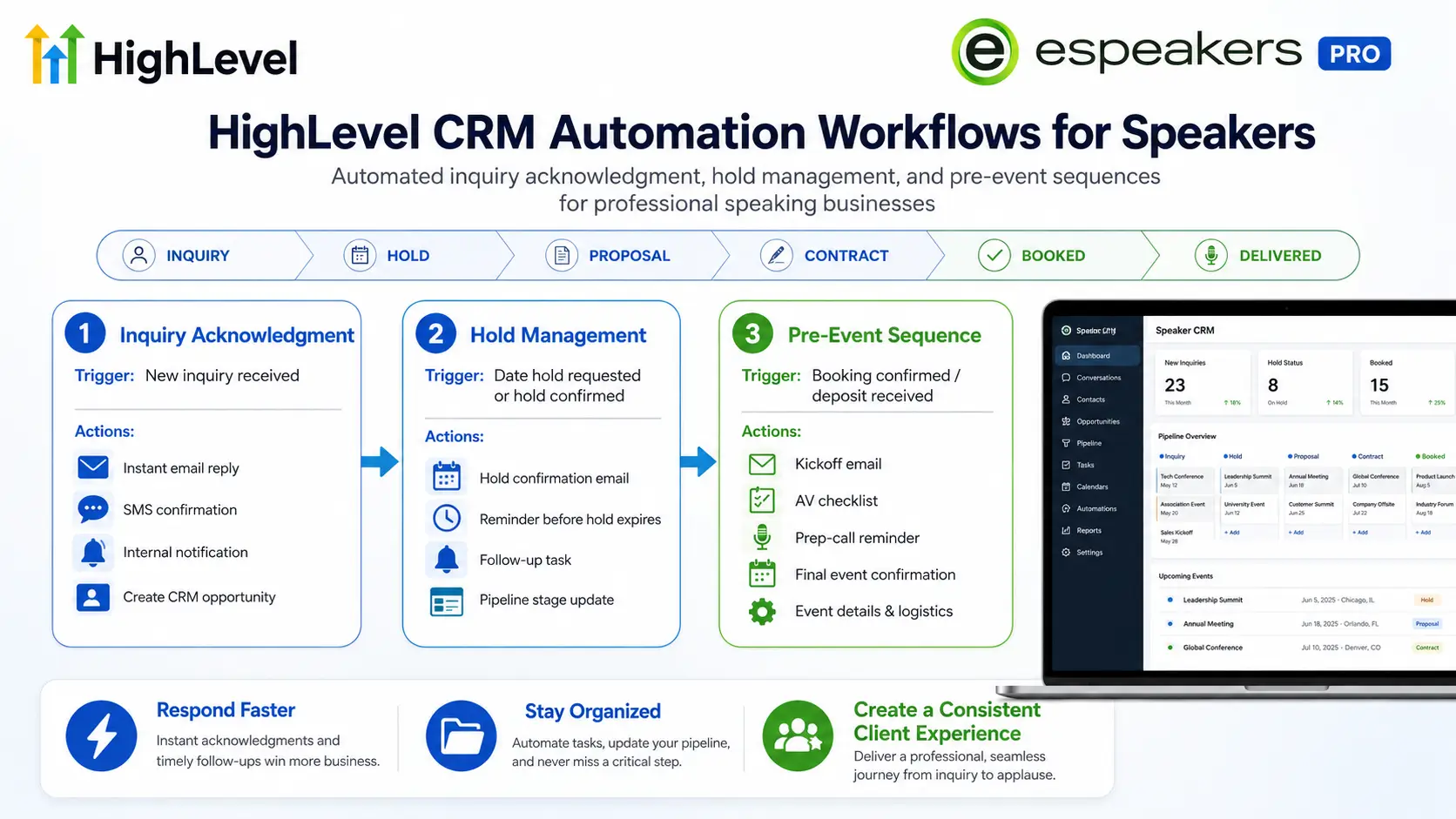This screenshot has width=1456, height=819.
Task: Open the Tech Conference pipeline card
Action: 1183,480
